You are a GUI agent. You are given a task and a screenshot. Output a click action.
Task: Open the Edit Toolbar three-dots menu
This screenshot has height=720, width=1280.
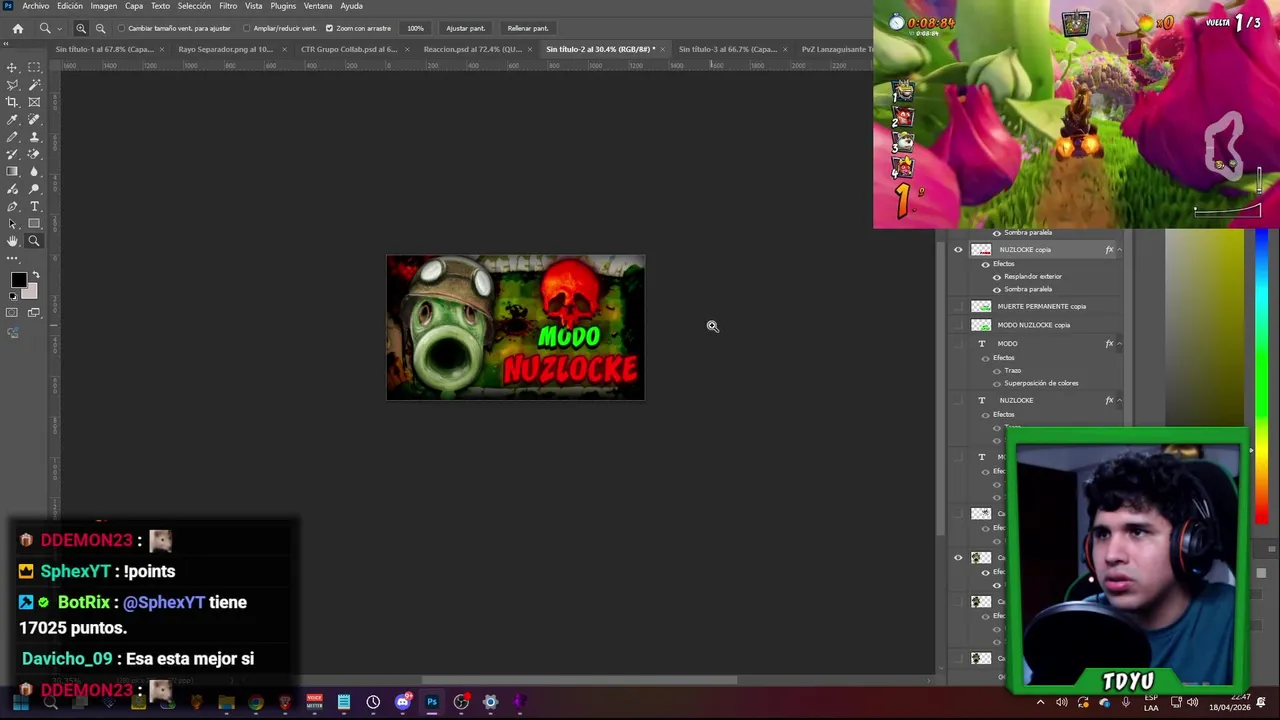pyautogui.click(x=12, y=259)
